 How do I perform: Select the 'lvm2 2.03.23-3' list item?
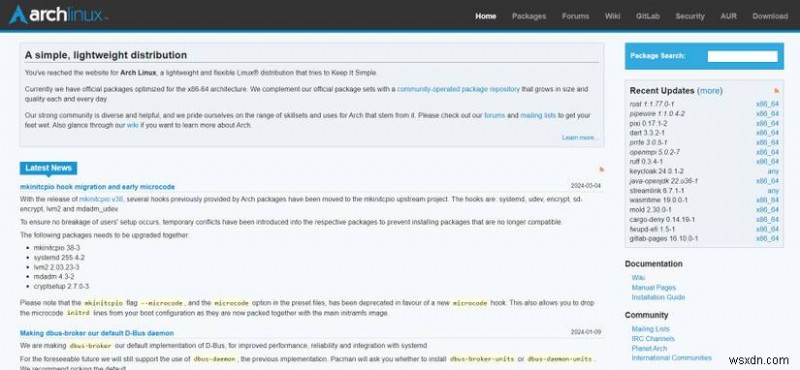pyautogui.click(x=56, y=267)
